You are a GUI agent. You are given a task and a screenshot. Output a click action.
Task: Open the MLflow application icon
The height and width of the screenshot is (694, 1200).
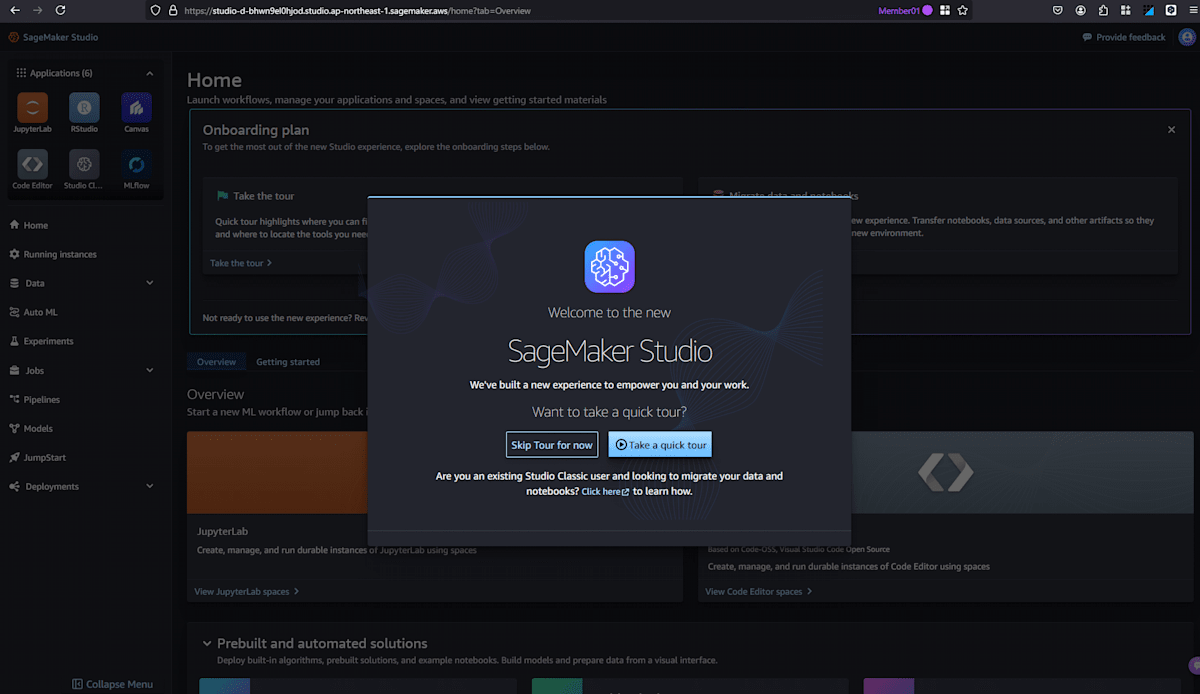136,164
